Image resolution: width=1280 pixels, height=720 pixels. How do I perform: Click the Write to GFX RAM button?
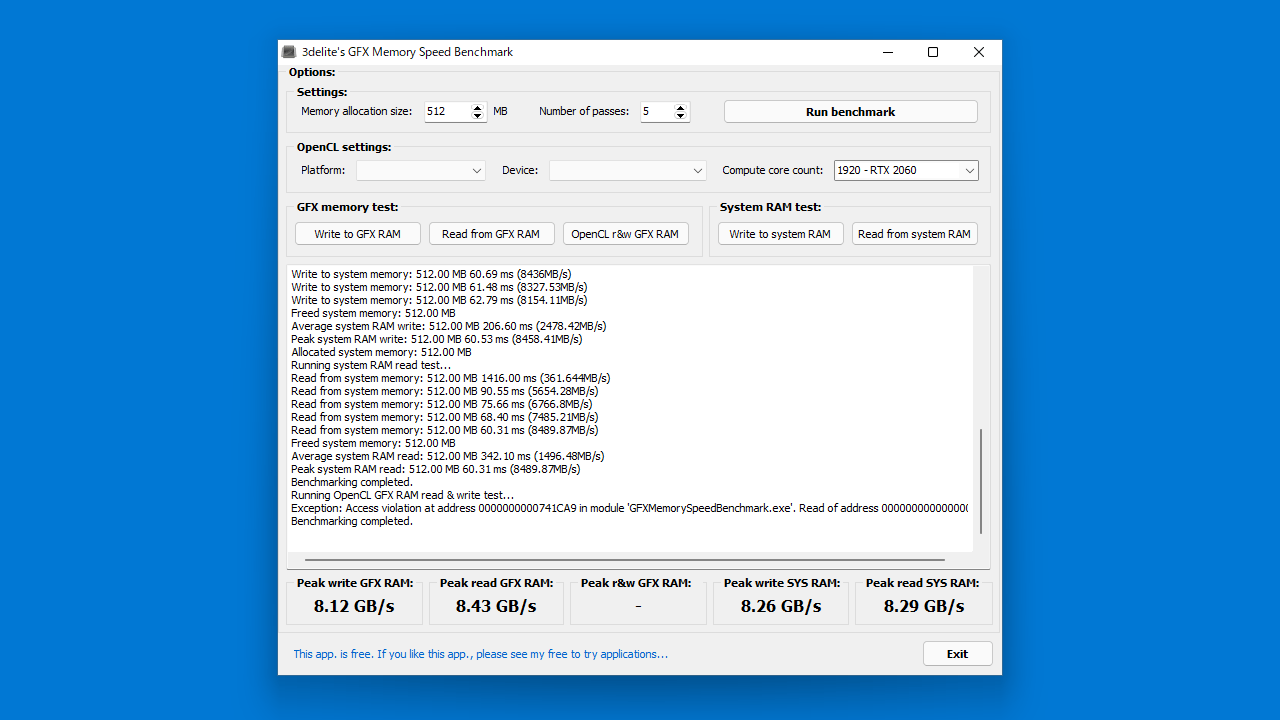(357, 234)
